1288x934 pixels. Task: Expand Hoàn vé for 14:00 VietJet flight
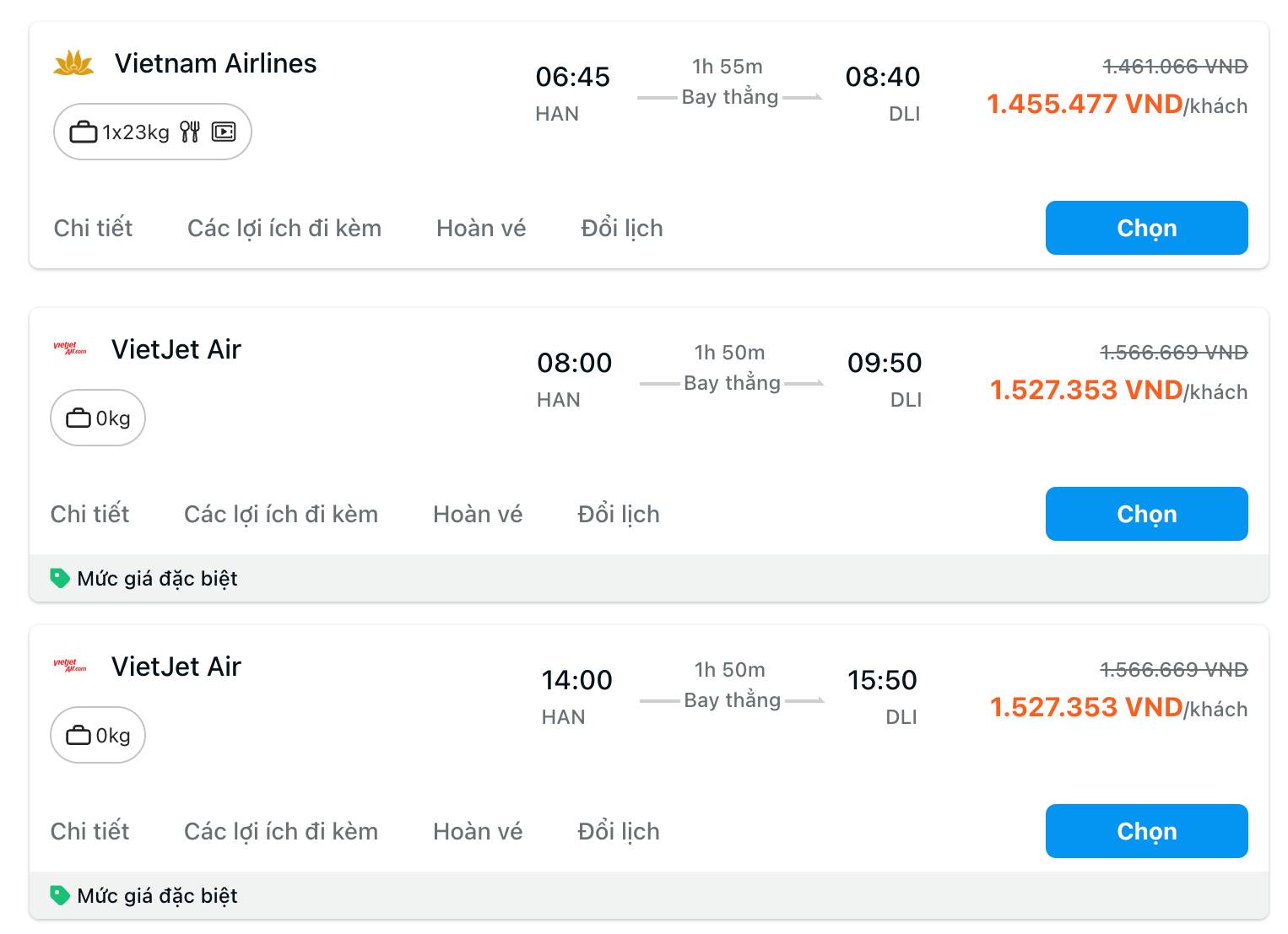(x=478, y=831)
